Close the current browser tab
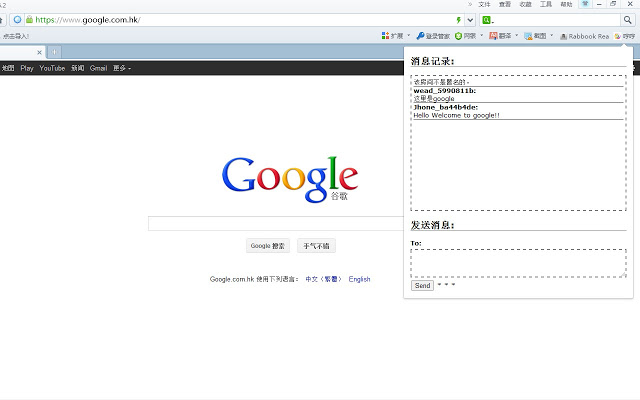Image resolution: width=640 pixels, height=400 pixels. 39,52
